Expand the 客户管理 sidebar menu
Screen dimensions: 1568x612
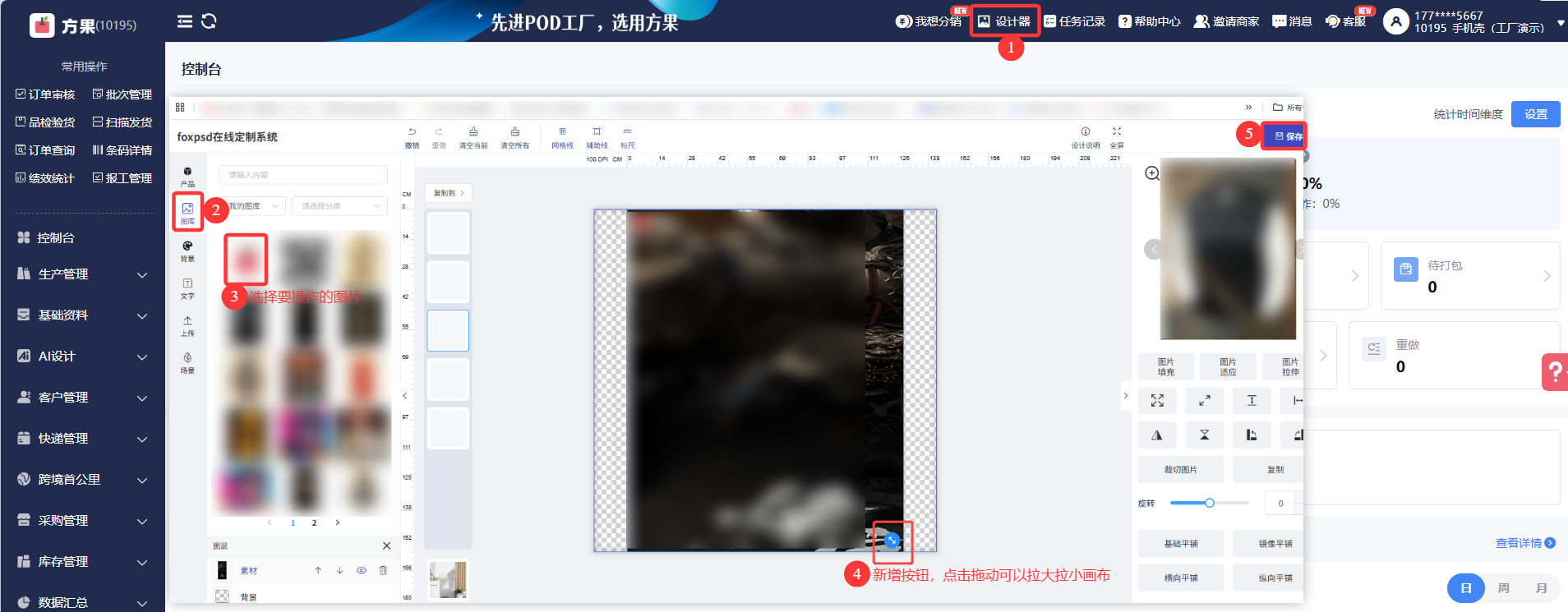(x=83, y=398)
